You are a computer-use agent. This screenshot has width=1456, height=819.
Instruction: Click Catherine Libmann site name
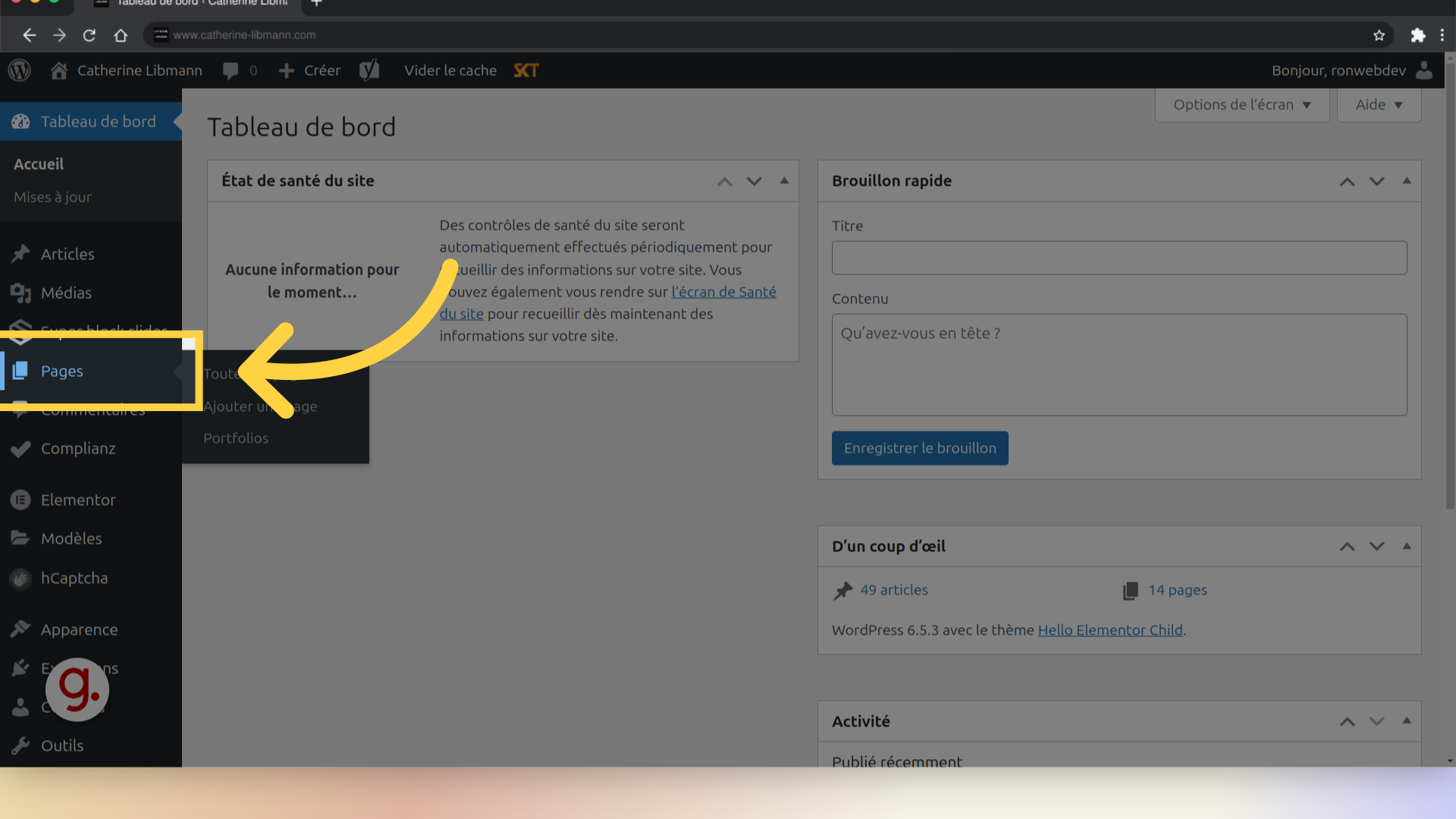tap(140, 71)
